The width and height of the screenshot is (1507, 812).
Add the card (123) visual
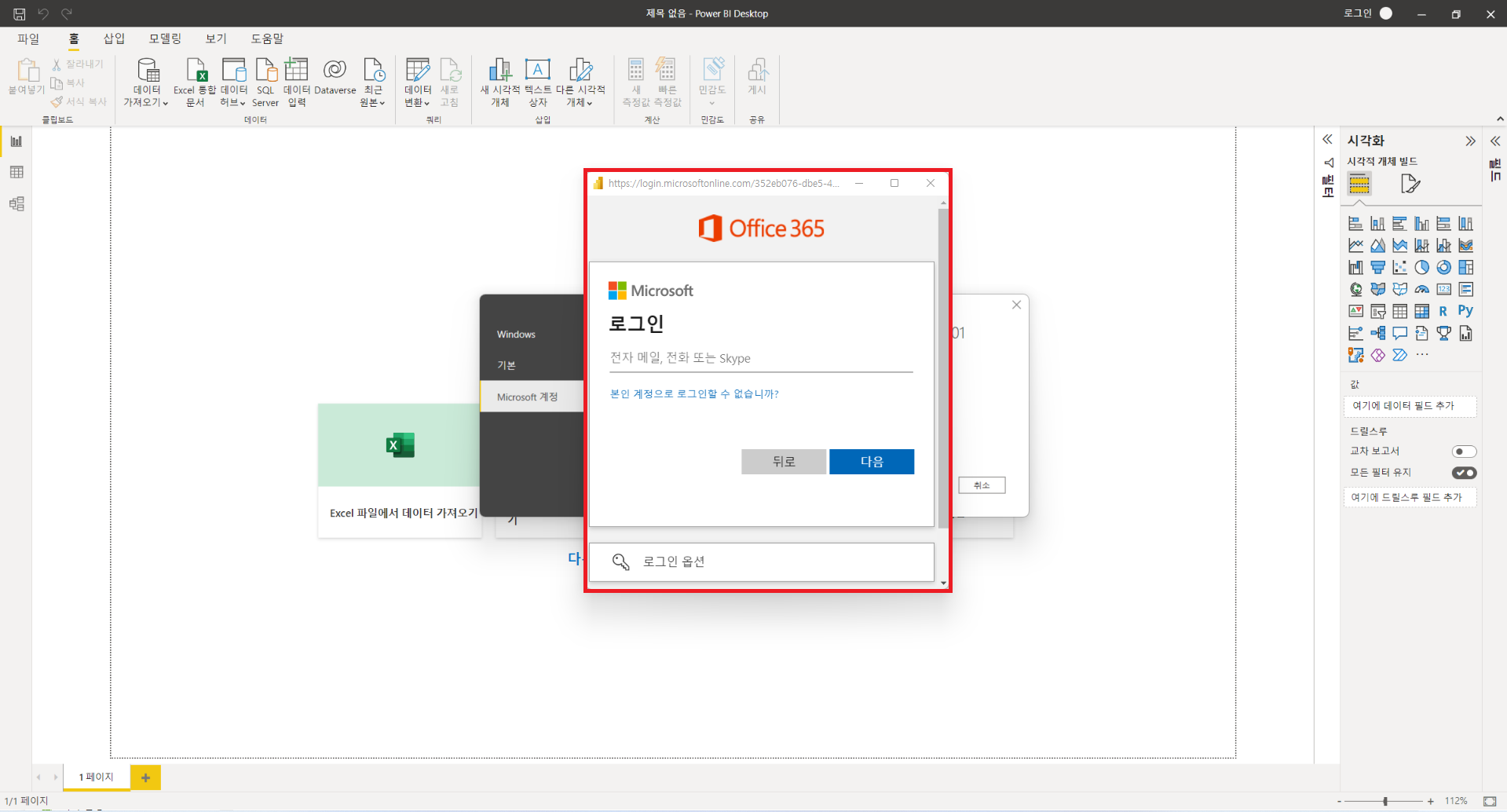pyautogui.click(x=1443, y=290)
